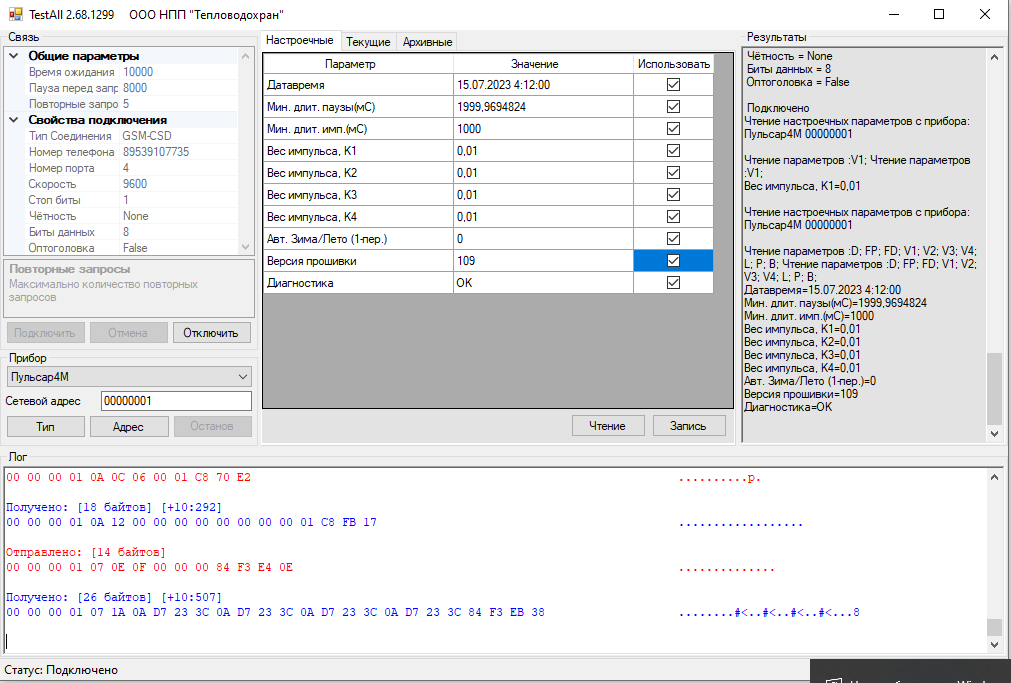Click the value cell 1999,9694824
Image resolution: width=1011 pixels, height=683 pixels.
(x=543, y=106)
